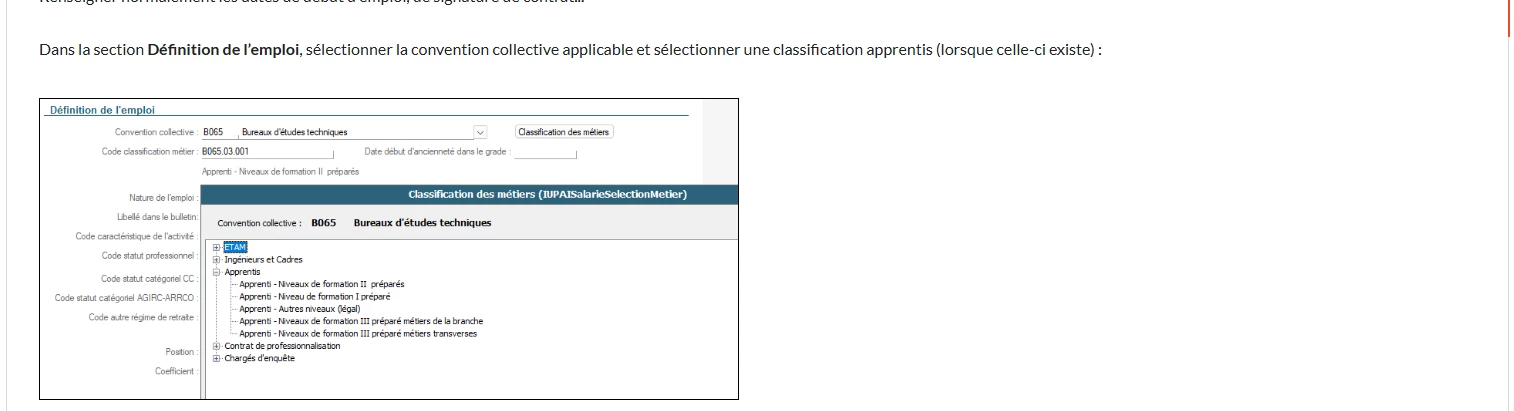Expand the Contrat de professionnalisation node
The width and height of the screenshot is (1514, 411).
[216, 346]
